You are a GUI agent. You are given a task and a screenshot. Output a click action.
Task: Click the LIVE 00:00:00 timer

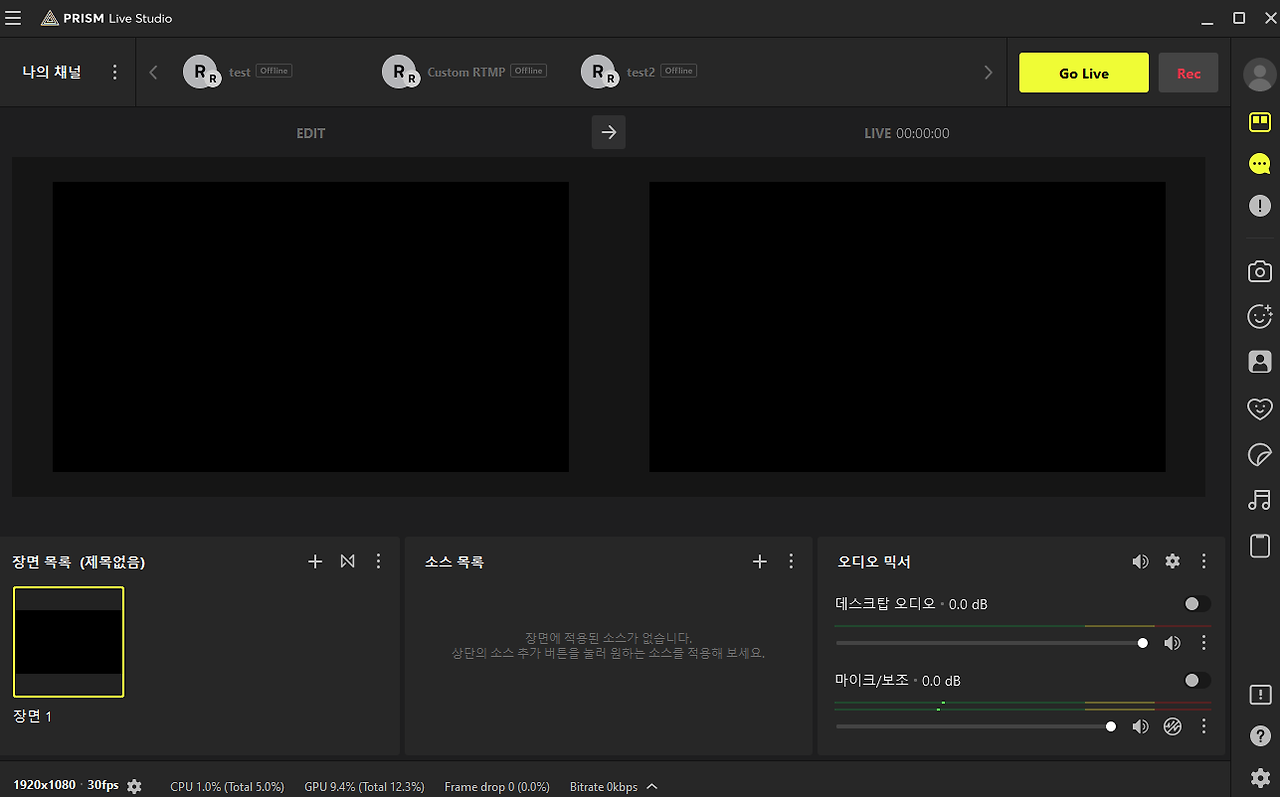(907, 133)
